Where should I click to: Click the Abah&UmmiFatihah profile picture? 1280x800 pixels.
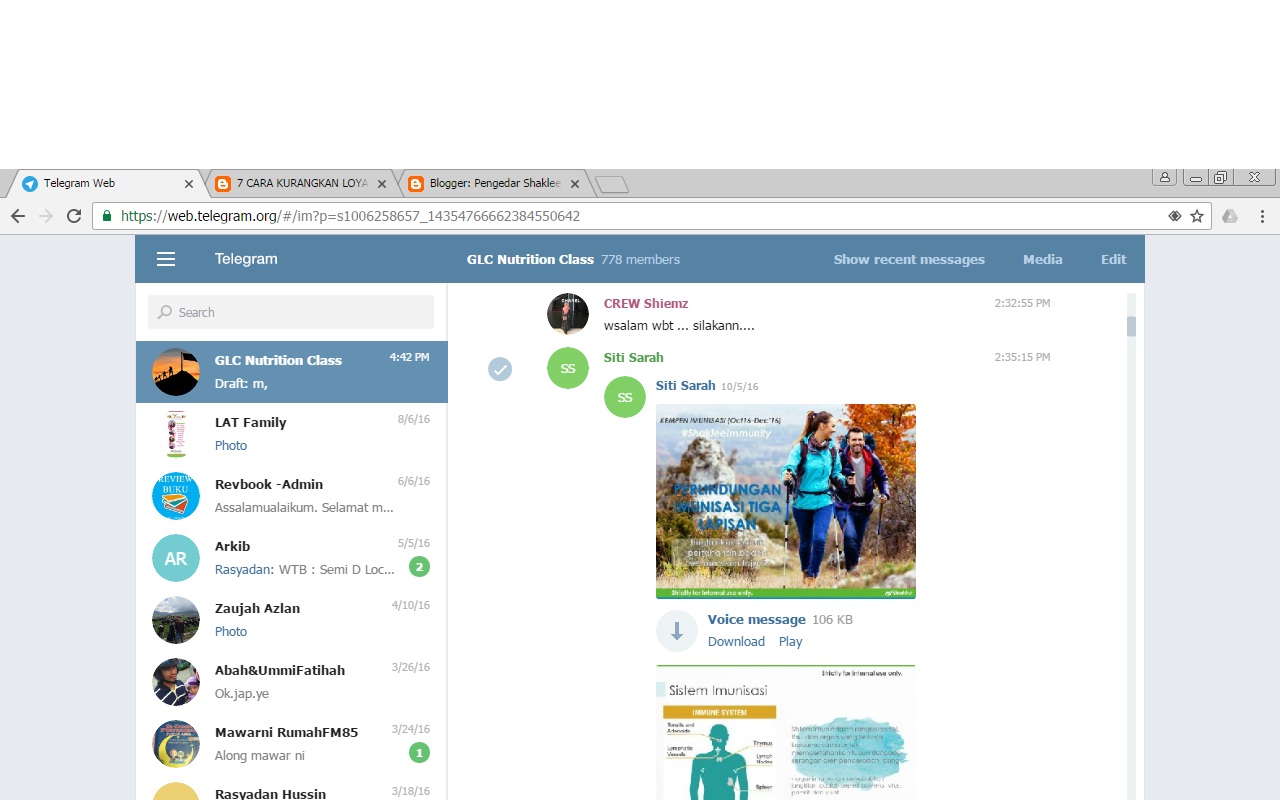[x=176, y=682]
